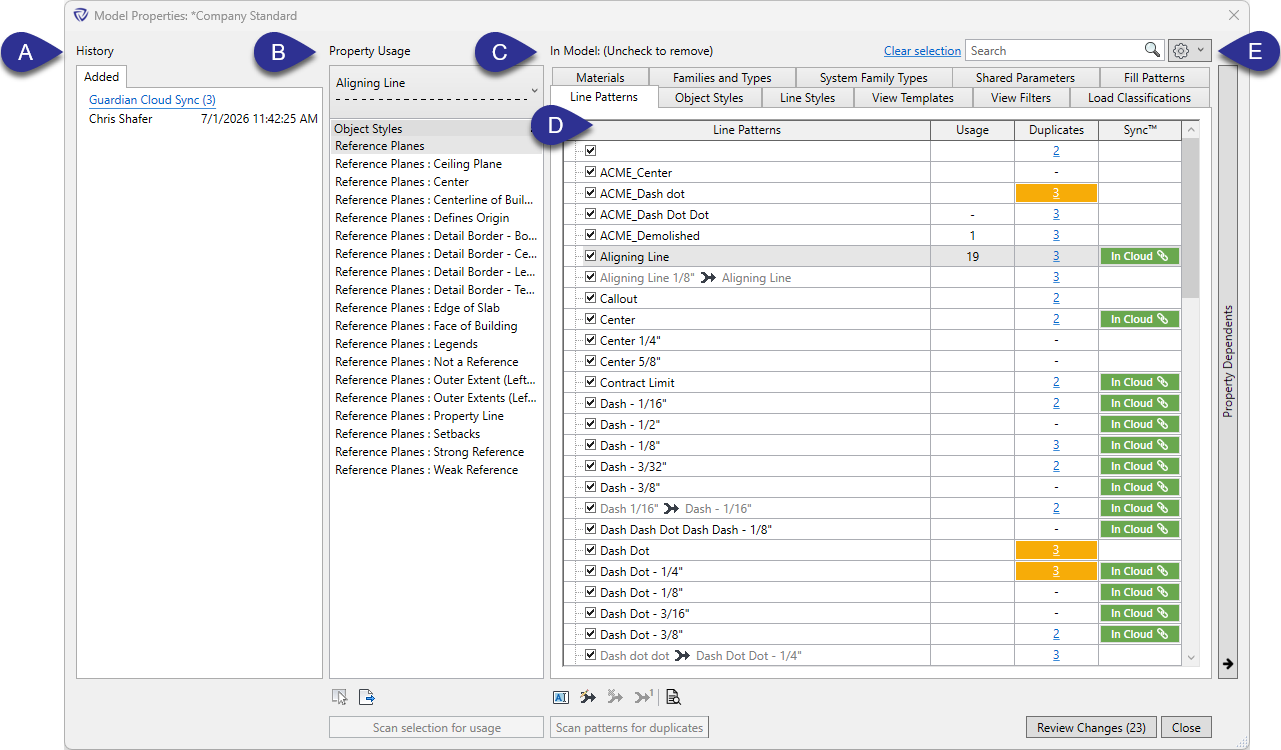Toggle the Callout pattern checkbox
This screenshot has width=1281, height=750.
pos(590,298)
